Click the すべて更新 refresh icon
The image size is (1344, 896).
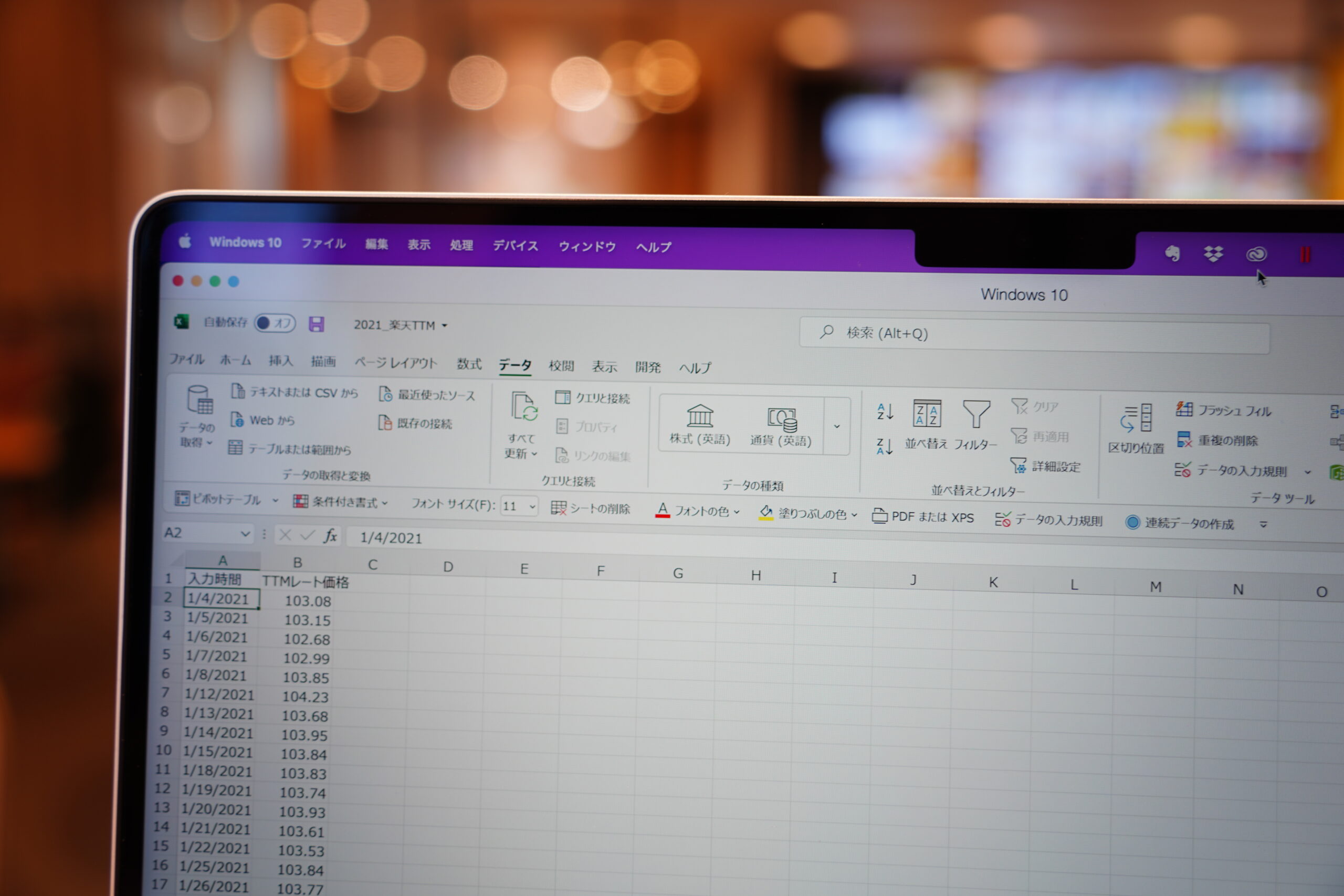[524, 407]
